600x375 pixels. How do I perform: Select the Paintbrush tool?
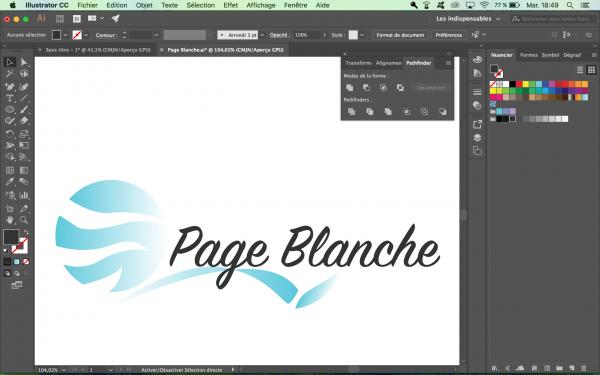click(24, 109)
